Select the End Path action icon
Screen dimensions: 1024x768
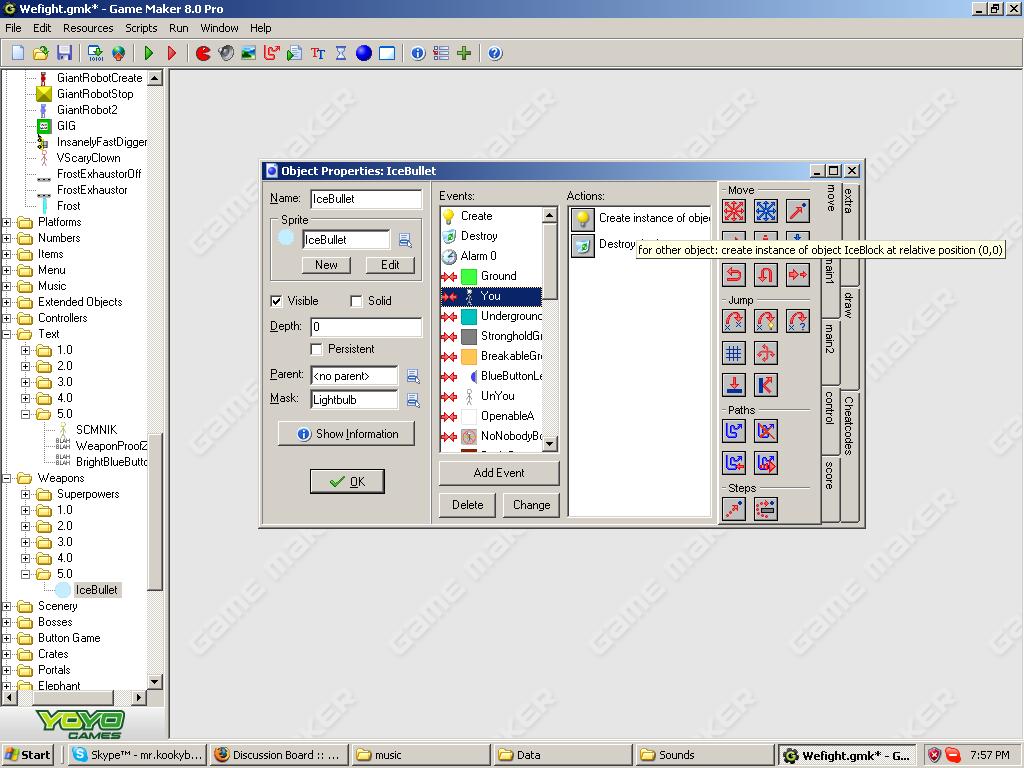coord(766,431)
